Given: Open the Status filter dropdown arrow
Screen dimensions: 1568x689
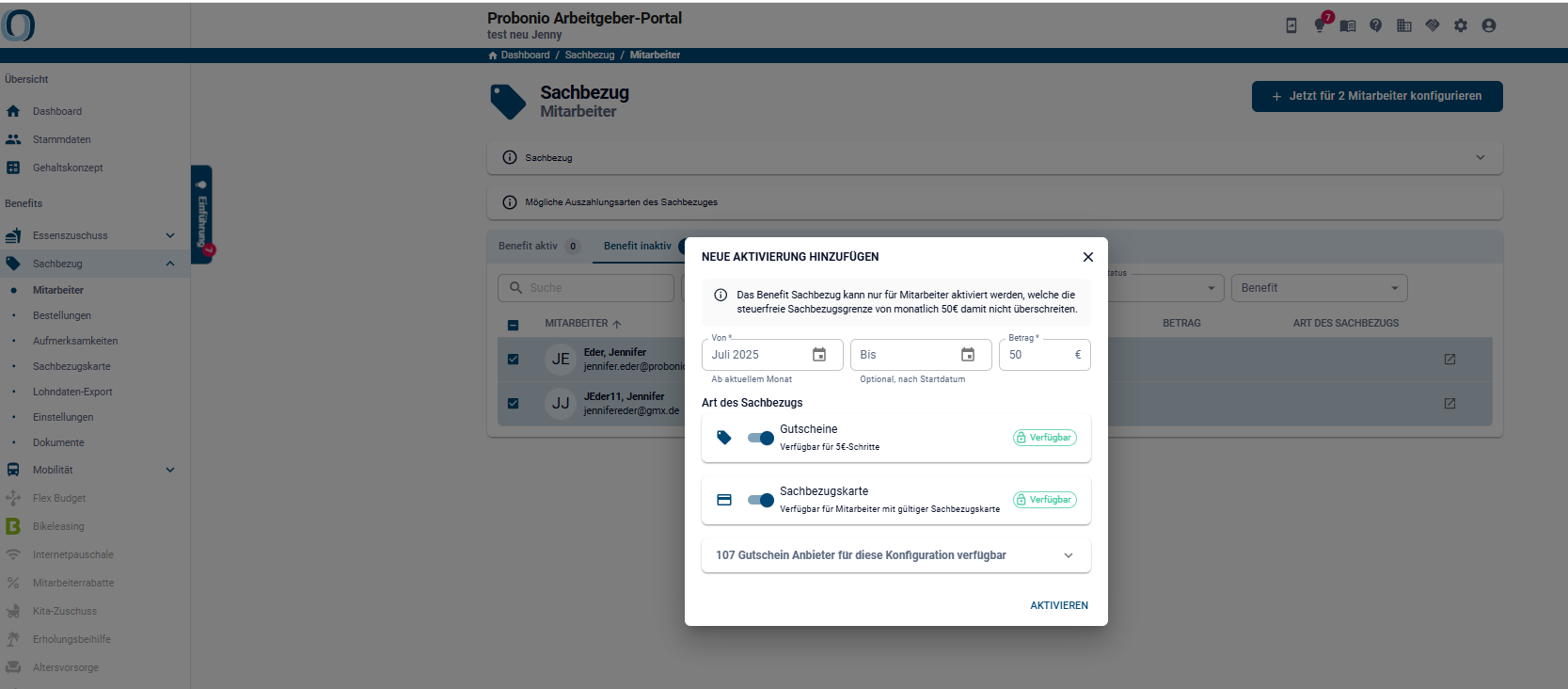Looking at the screenshot, I should [1212, 288].
